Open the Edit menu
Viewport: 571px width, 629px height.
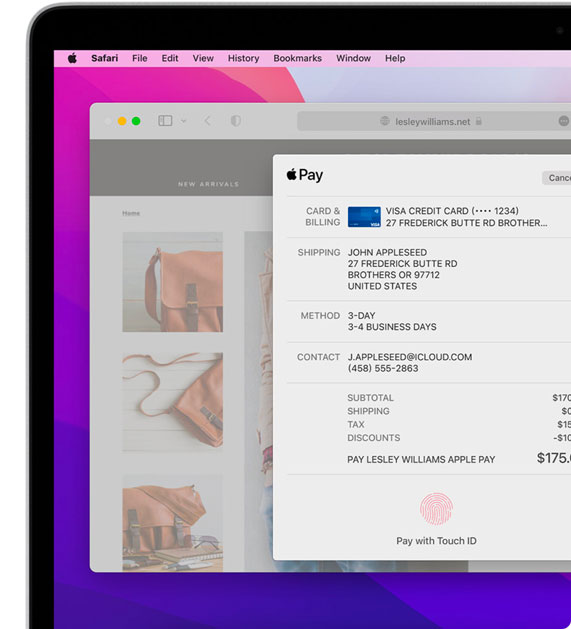coord(170,58)
